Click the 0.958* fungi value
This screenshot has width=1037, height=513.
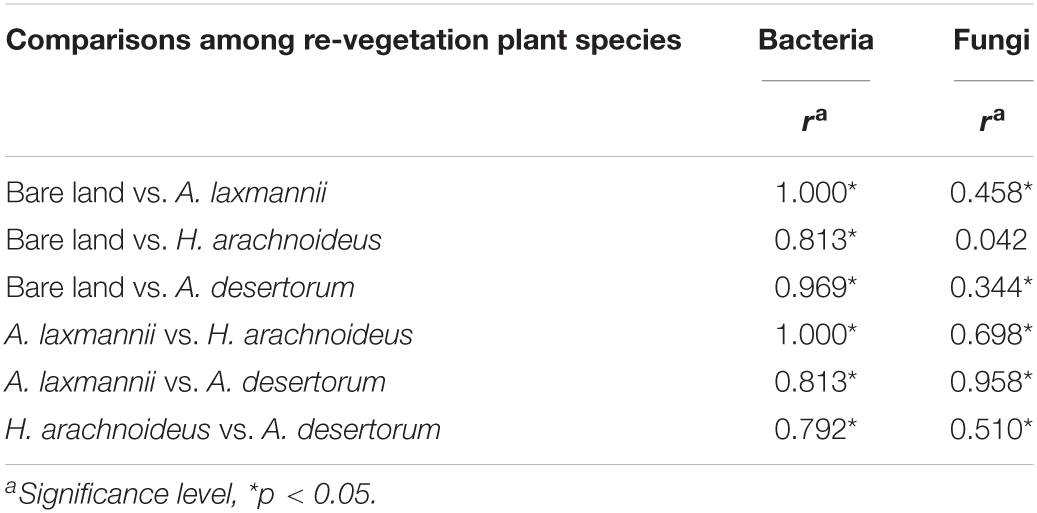point(991,382)
